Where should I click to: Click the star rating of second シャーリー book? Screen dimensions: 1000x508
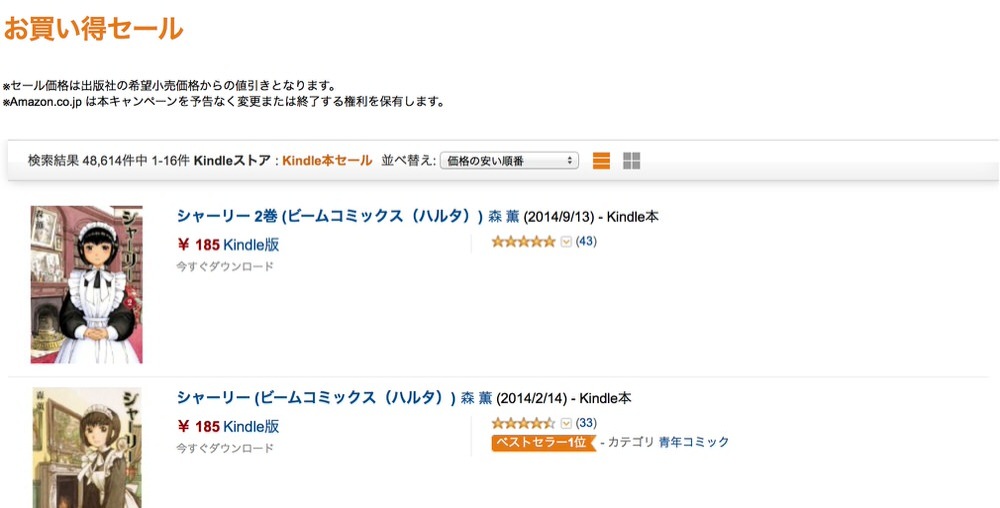click(x=524, y=423)
